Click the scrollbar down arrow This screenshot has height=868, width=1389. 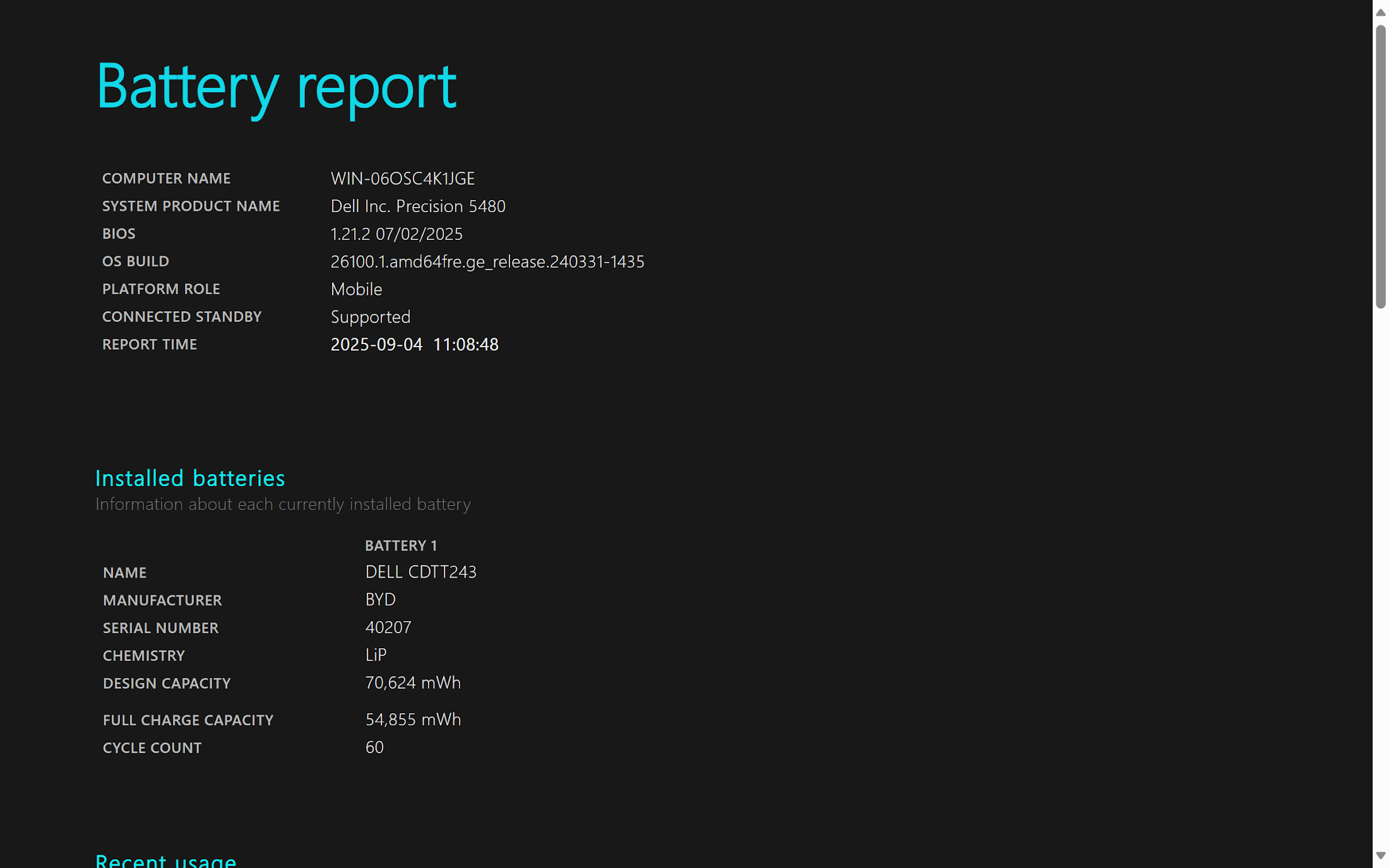(1380, 855)
